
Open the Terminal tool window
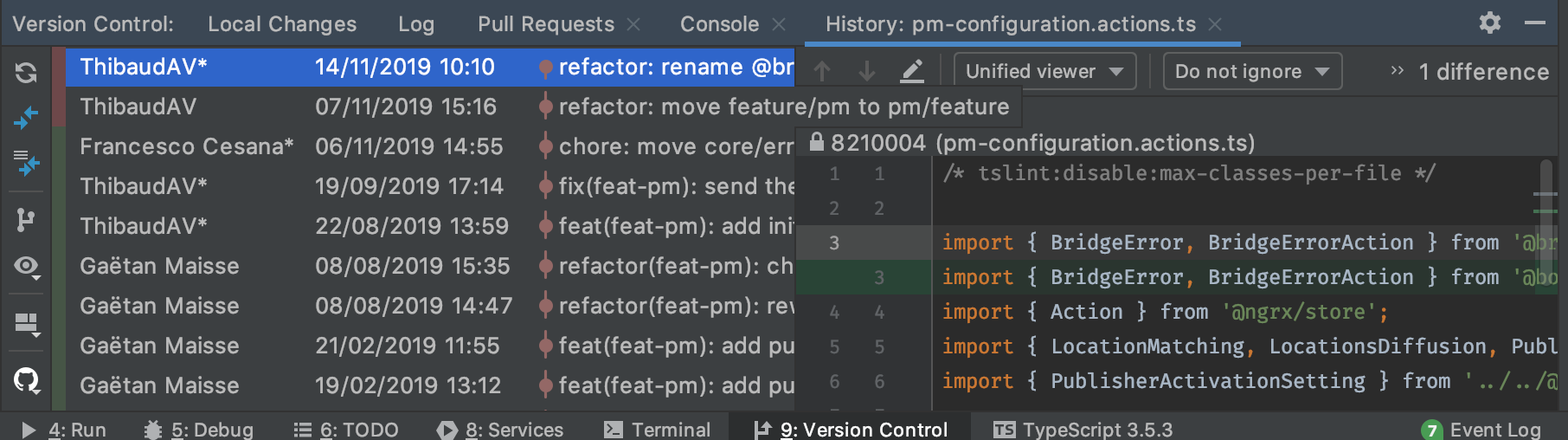[x=658, y=430]
